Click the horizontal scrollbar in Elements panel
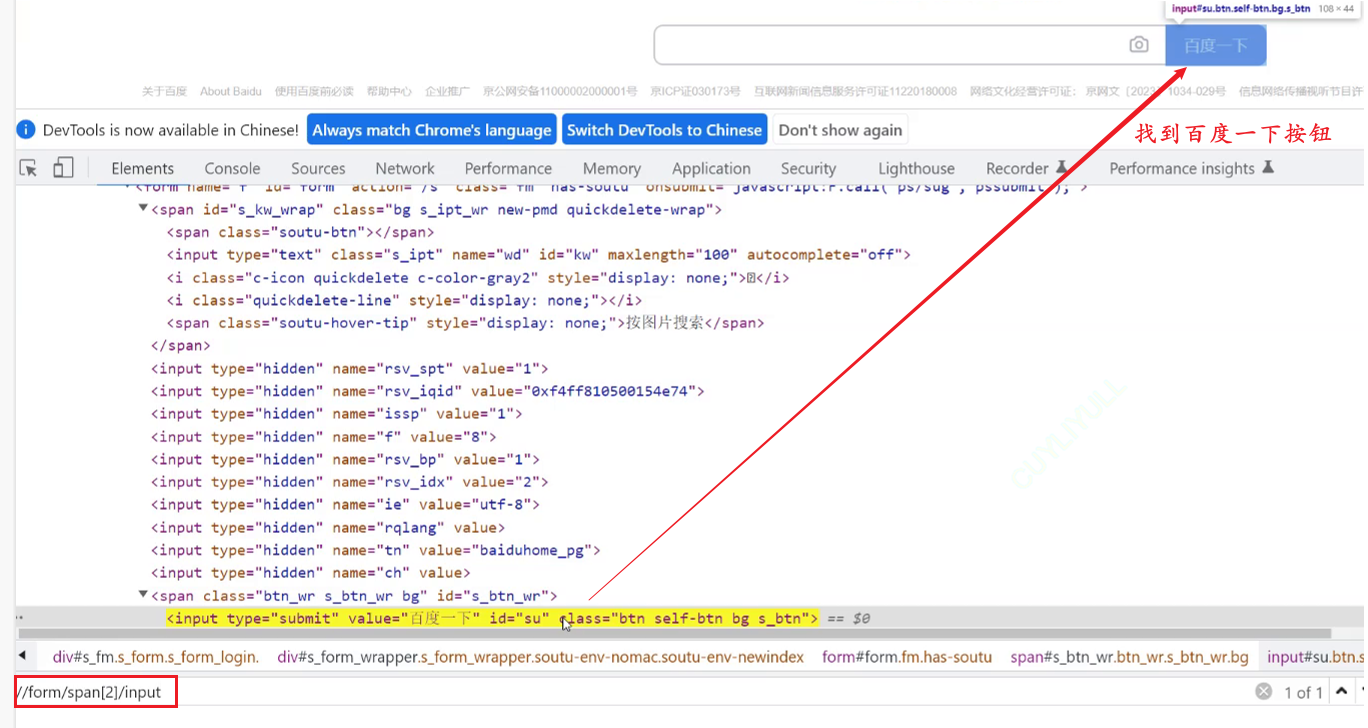The width and height of the screenshot is (1368, 728). pyautogui.click(x=675, y=634)
